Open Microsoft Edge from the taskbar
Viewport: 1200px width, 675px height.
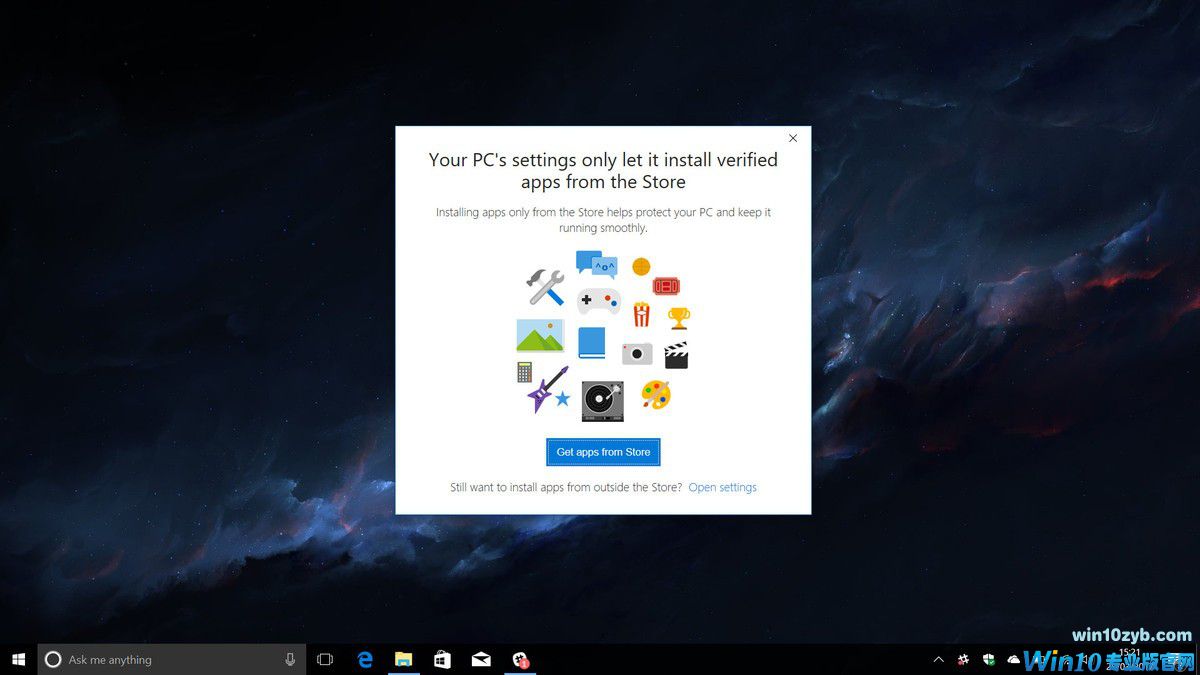click(x=364, y=659)
